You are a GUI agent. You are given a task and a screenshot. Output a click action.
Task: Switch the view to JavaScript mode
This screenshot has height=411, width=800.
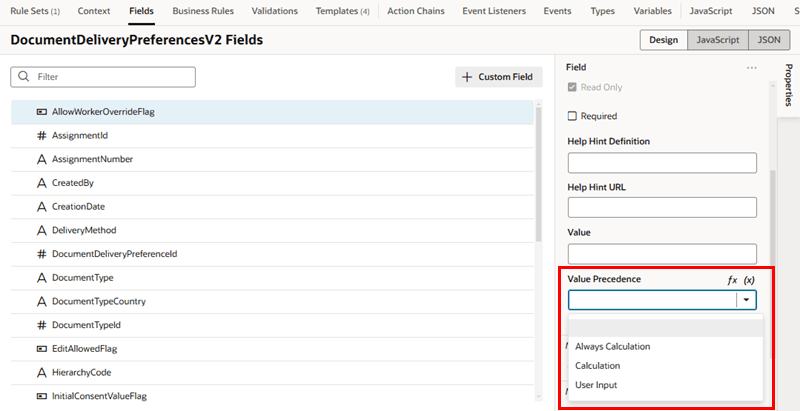[x=718, y=40]
